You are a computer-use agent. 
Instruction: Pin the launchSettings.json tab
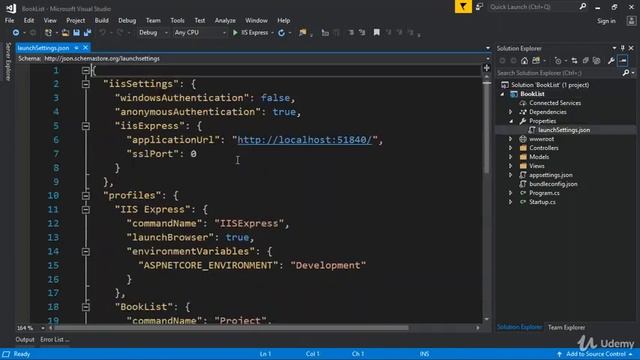pyautogui.click(x=76, y=48)
